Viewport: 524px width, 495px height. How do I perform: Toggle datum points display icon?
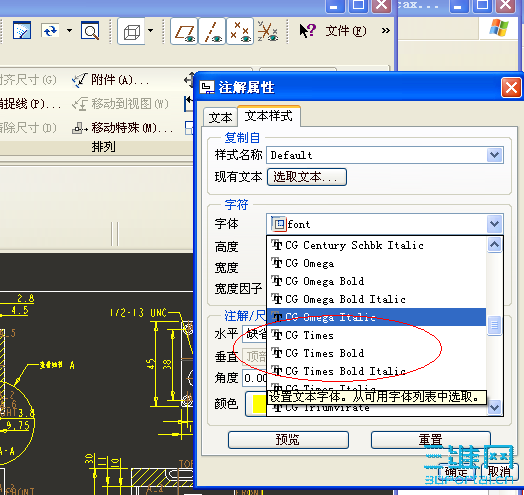click(240, 31)
